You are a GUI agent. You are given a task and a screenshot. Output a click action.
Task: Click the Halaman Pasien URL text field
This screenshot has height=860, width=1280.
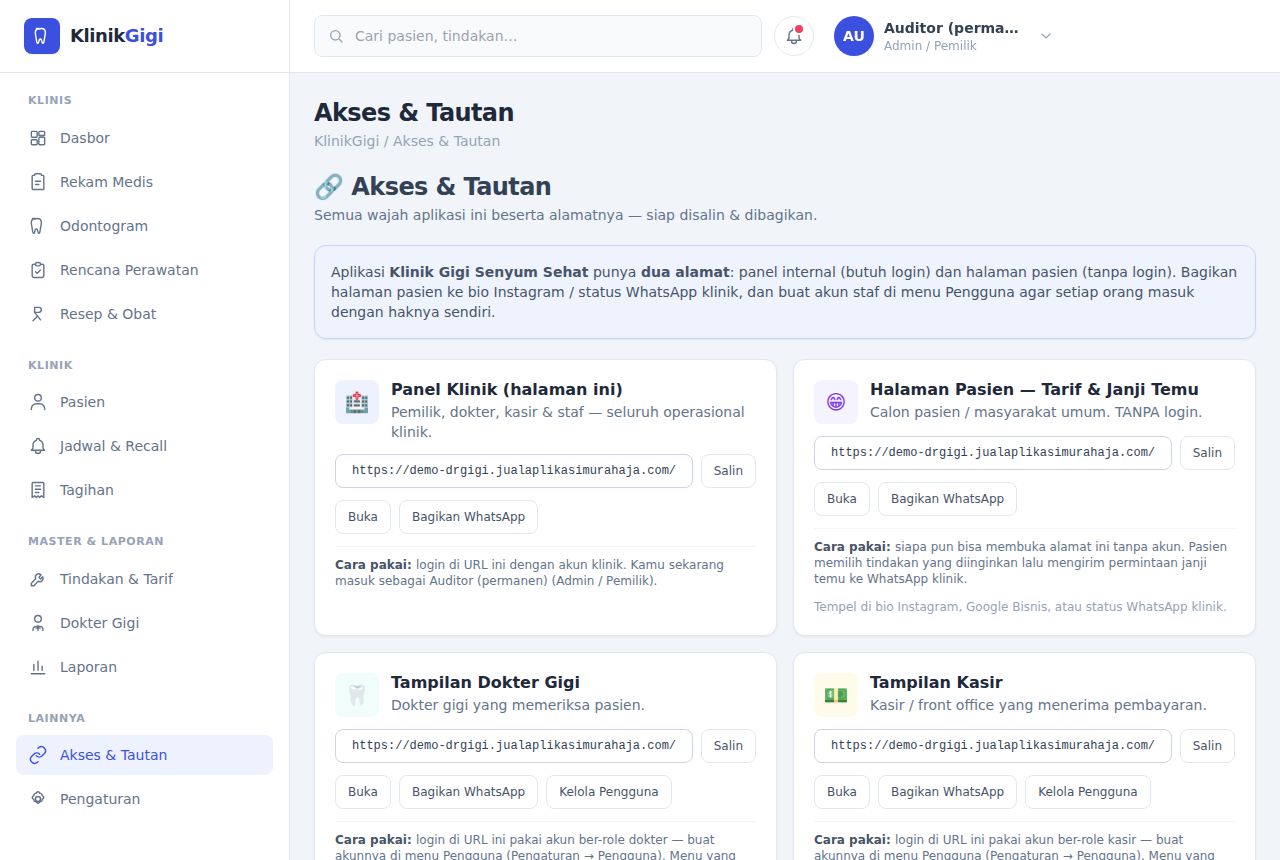(993, 452)
